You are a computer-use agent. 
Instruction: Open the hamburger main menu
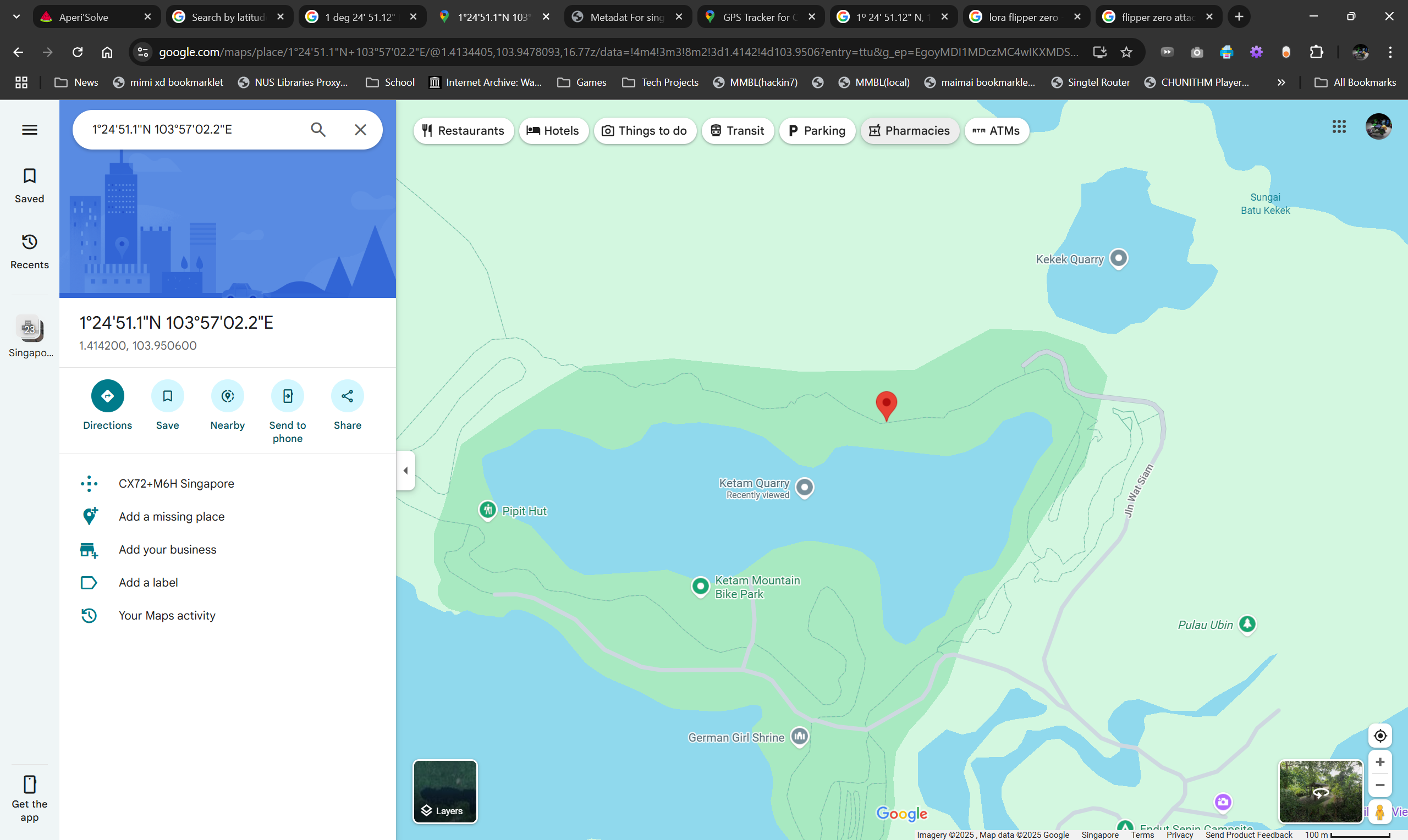[30, 130]
